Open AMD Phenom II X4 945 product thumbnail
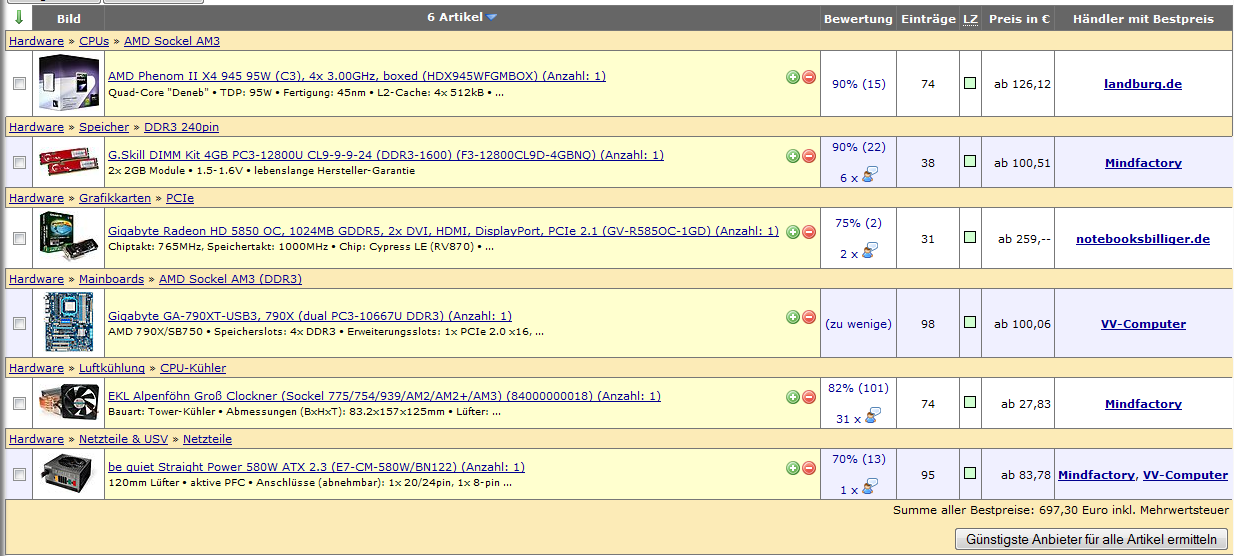 (x=69, y=84)
